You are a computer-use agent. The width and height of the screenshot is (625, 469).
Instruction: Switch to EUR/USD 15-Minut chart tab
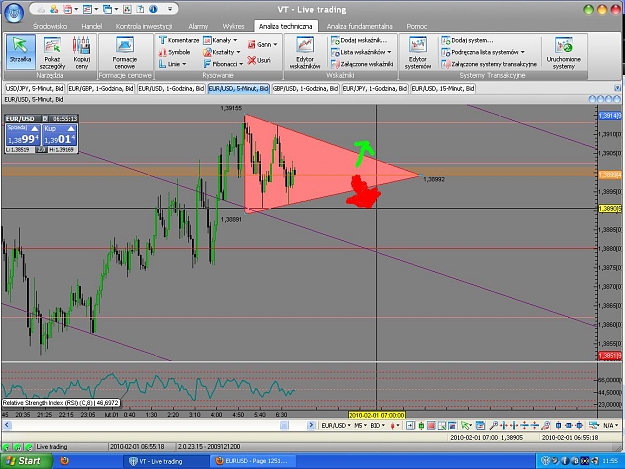pyautogui.click(x=443, y=88)
